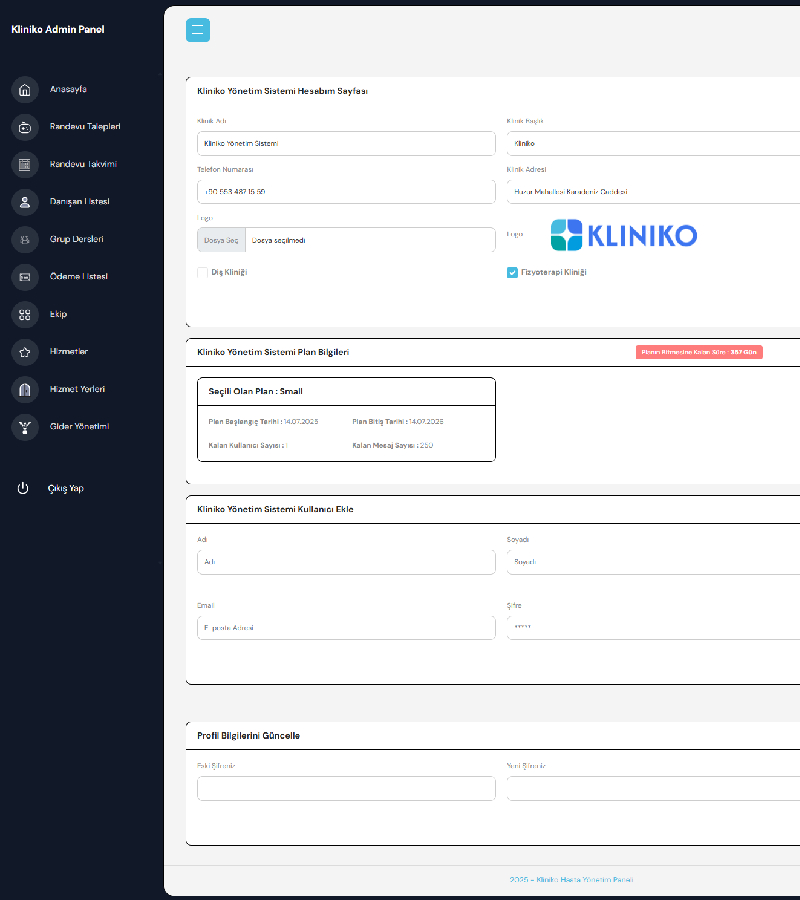Select Ödeme Listesi menu label
The width and height of the screenshot is (800, 900).
coord(79,277)
